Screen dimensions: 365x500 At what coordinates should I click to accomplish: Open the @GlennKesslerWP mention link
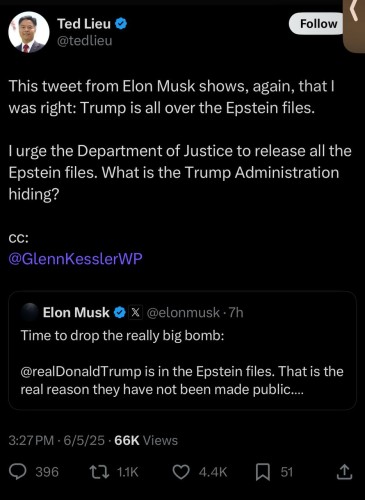[x=75, y=258]
